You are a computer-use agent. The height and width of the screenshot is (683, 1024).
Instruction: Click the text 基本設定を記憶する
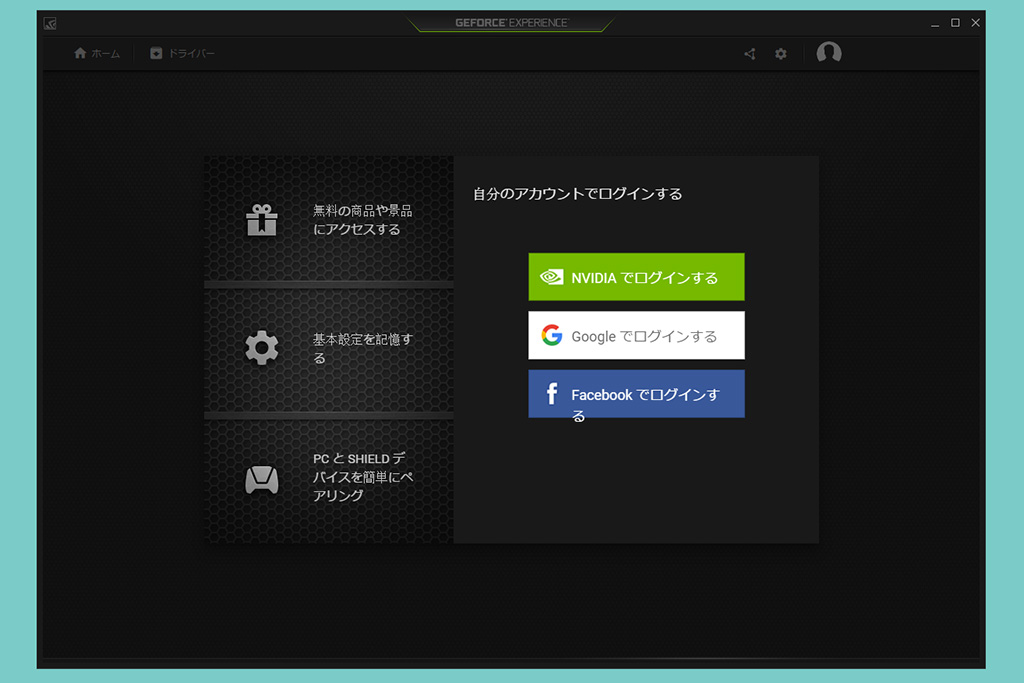tap(362, 349)
